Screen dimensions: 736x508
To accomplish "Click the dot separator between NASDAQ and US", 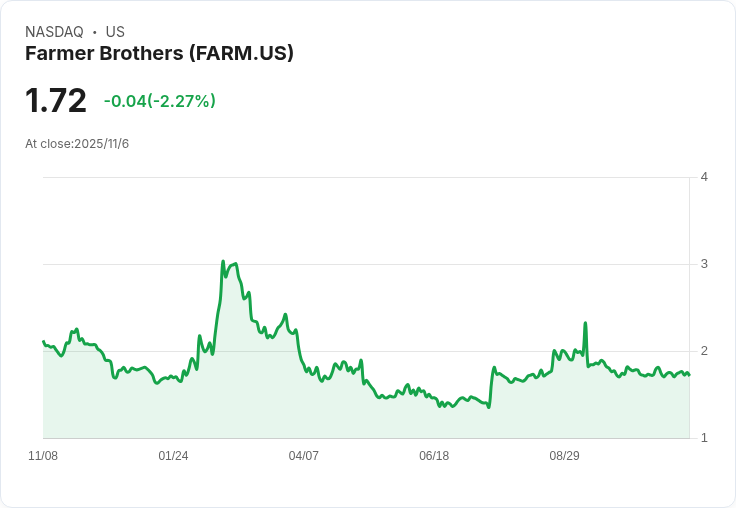I will pos(95,32).
